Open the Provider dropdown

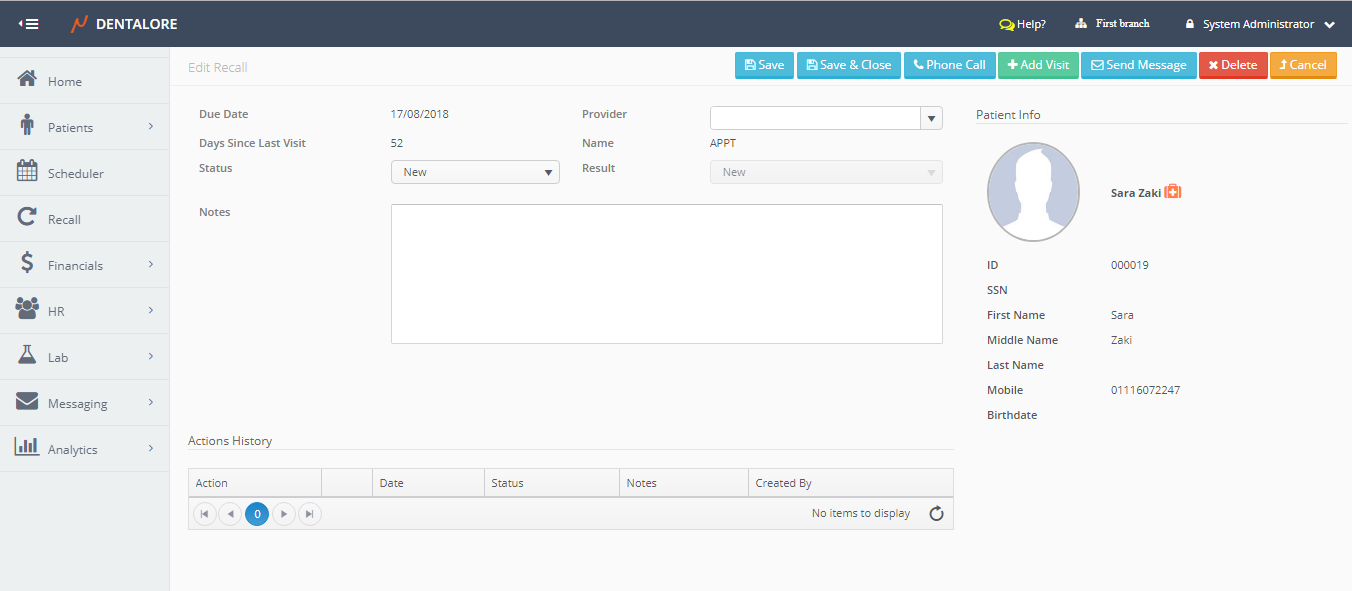[931, 118]
